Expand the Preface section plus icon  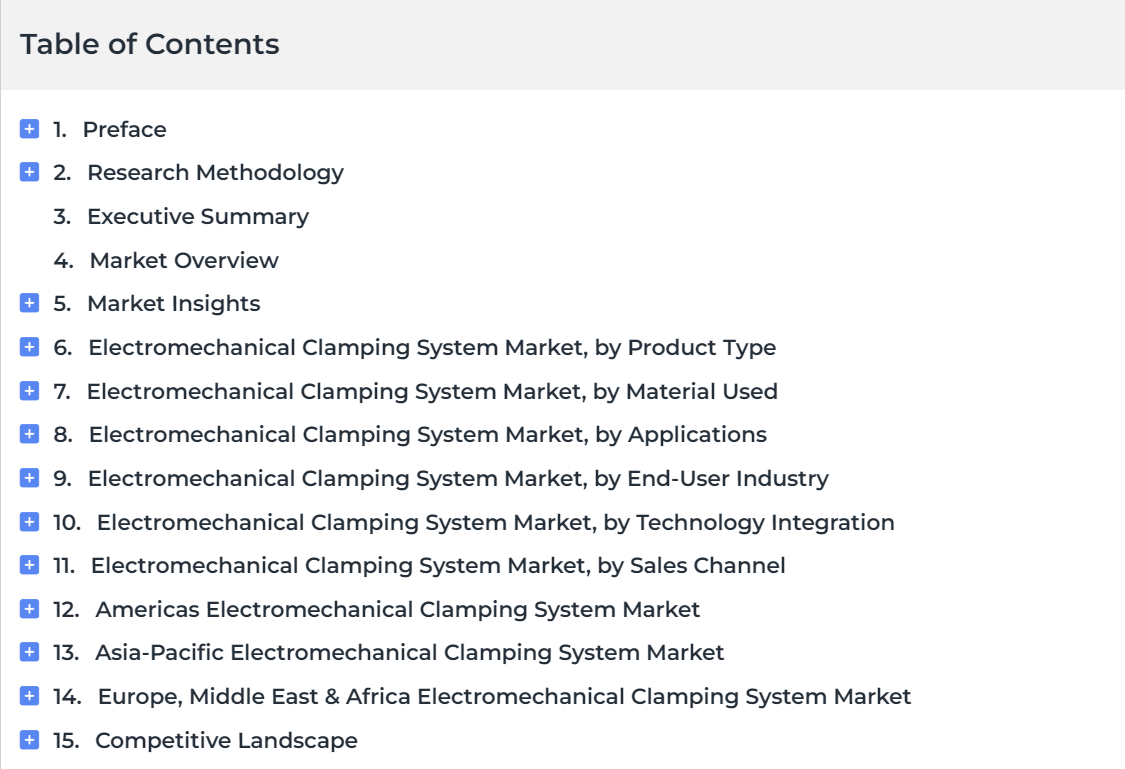pyautogui.click(x=29, y=129)
